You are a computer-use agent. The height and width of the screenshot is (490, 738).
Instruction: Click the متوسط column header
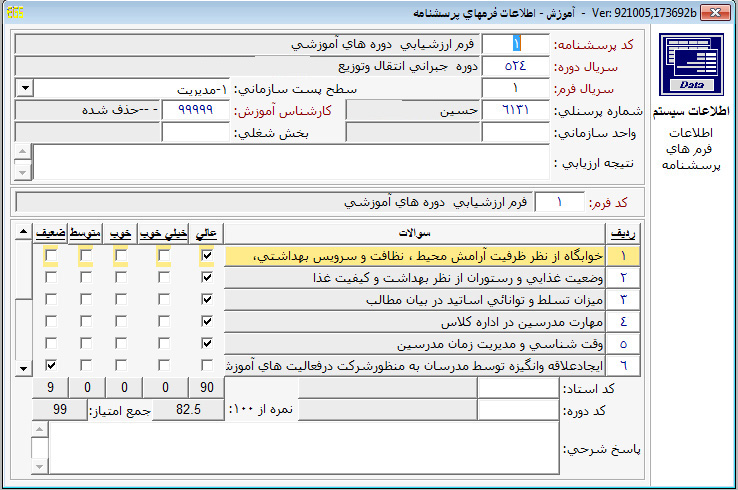pos(85,233)
